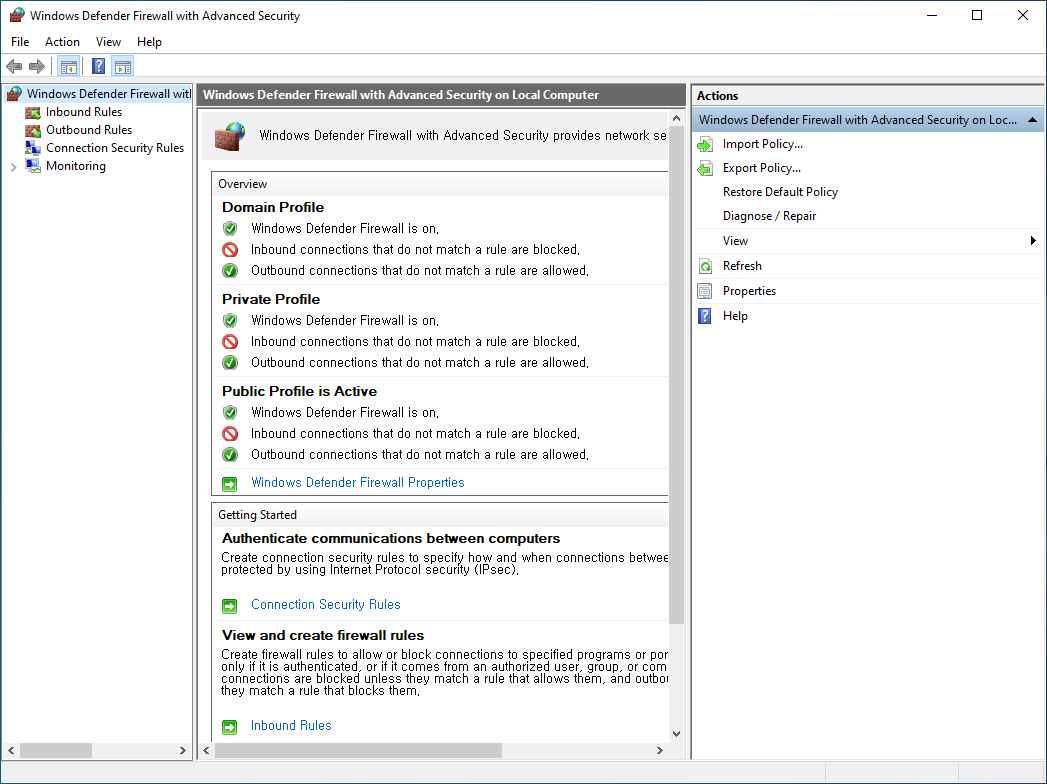The image size is (1047, 784).
Task: Click the Properties icon in Actions pane
Action: (x=705, y=291)
